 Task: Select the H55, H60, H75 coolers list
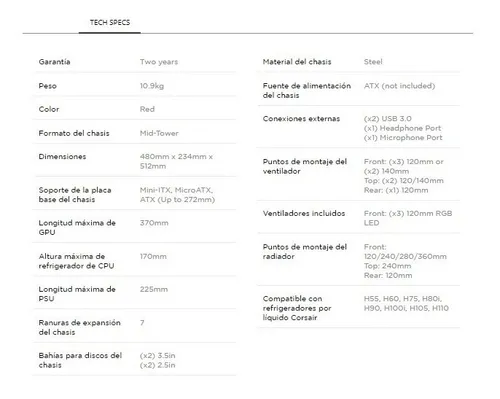[x=406, y=303]
